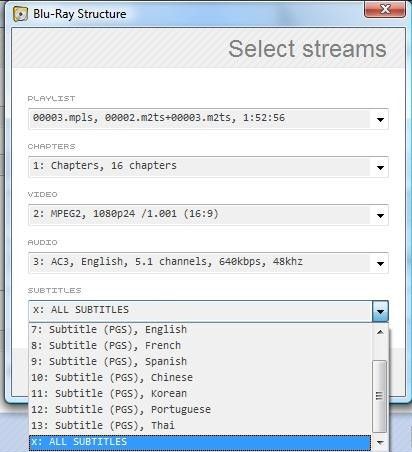412x452 pixels.
Task: Click scroll-down arrow of subtitle list
Action: (380, 443)
